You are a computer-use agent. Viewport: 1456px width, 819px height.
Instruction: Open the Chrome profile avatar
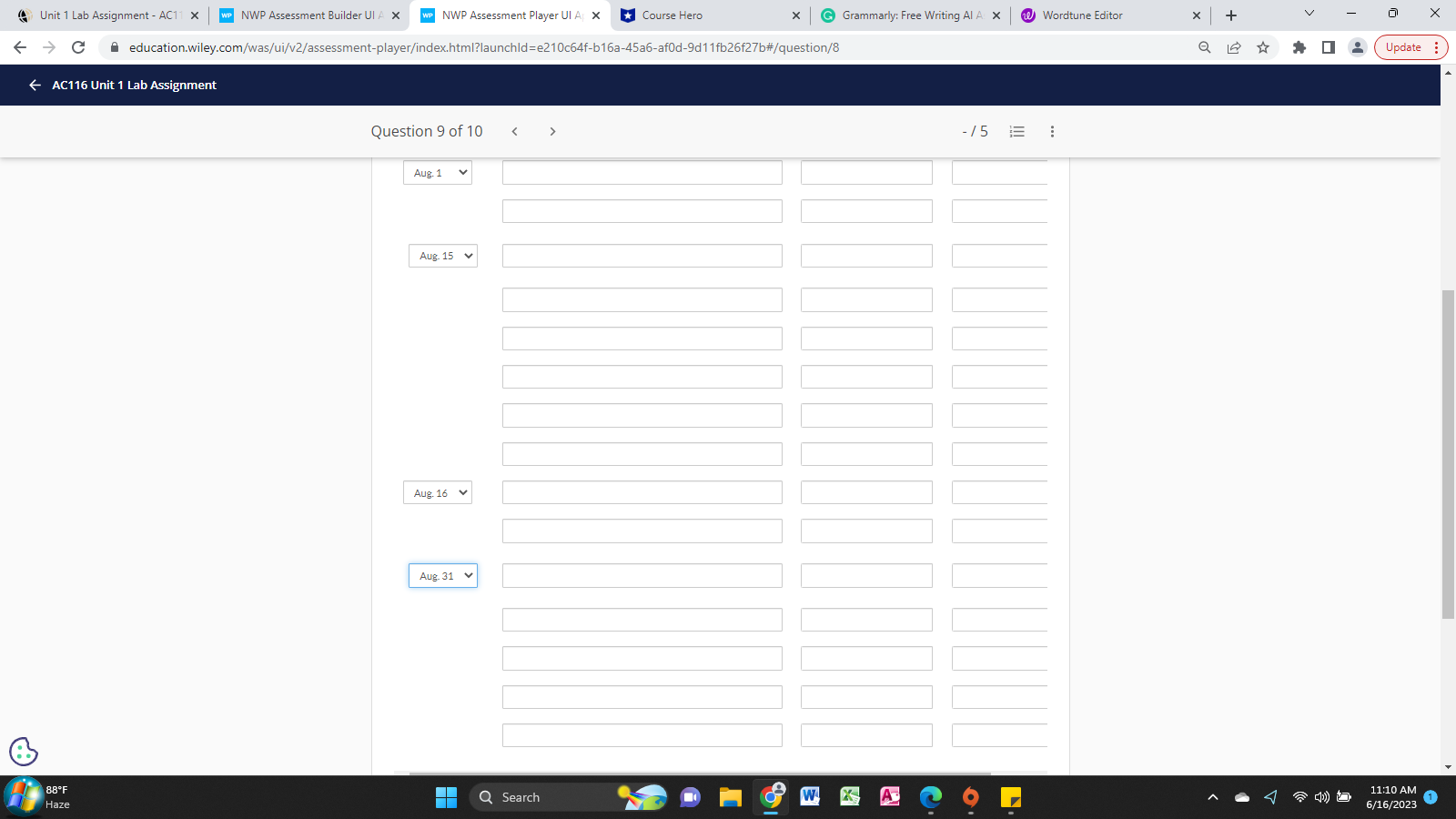tap(1358, 47)
